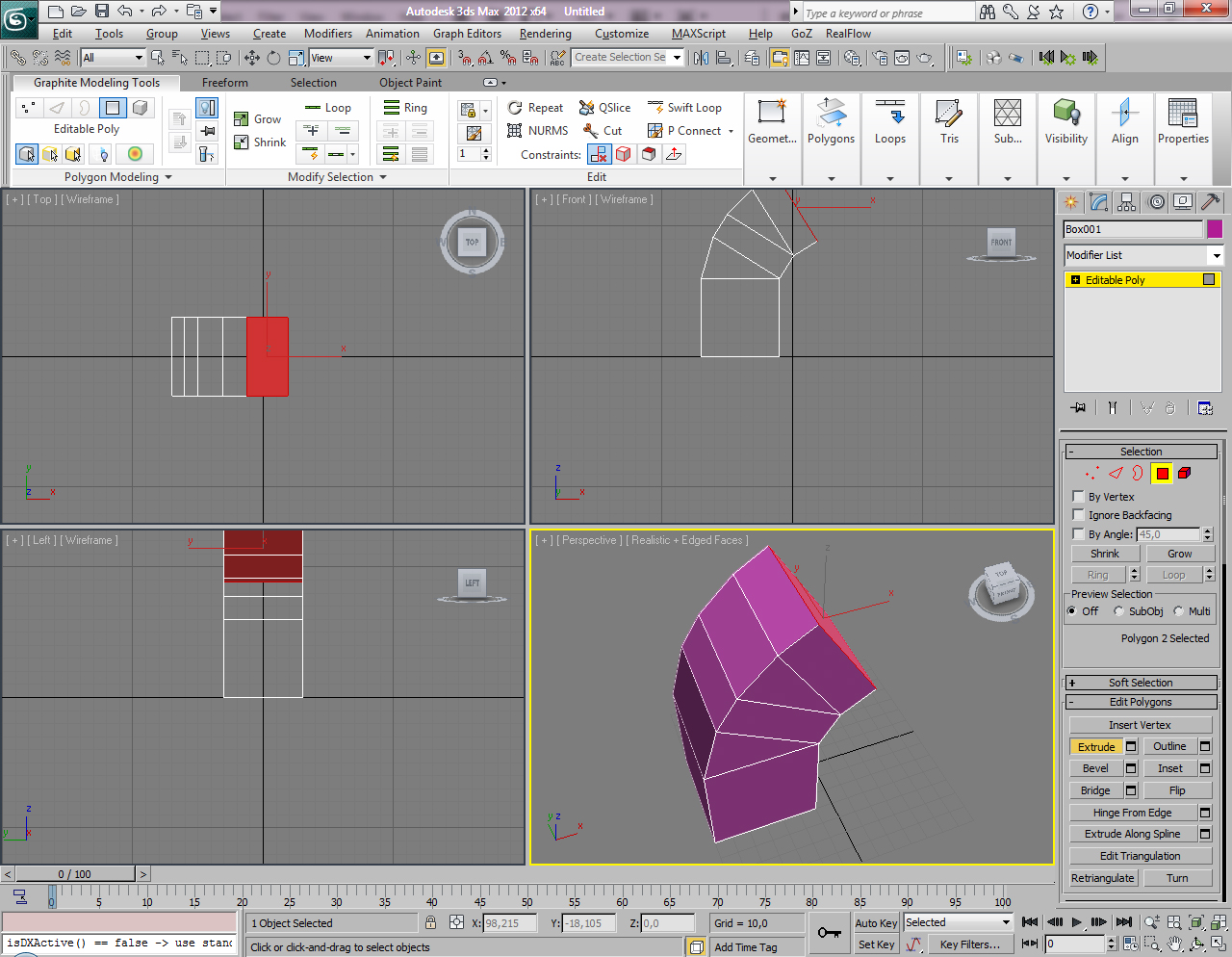Open the Hierarchy panel tab icon

coord(1127,202)
